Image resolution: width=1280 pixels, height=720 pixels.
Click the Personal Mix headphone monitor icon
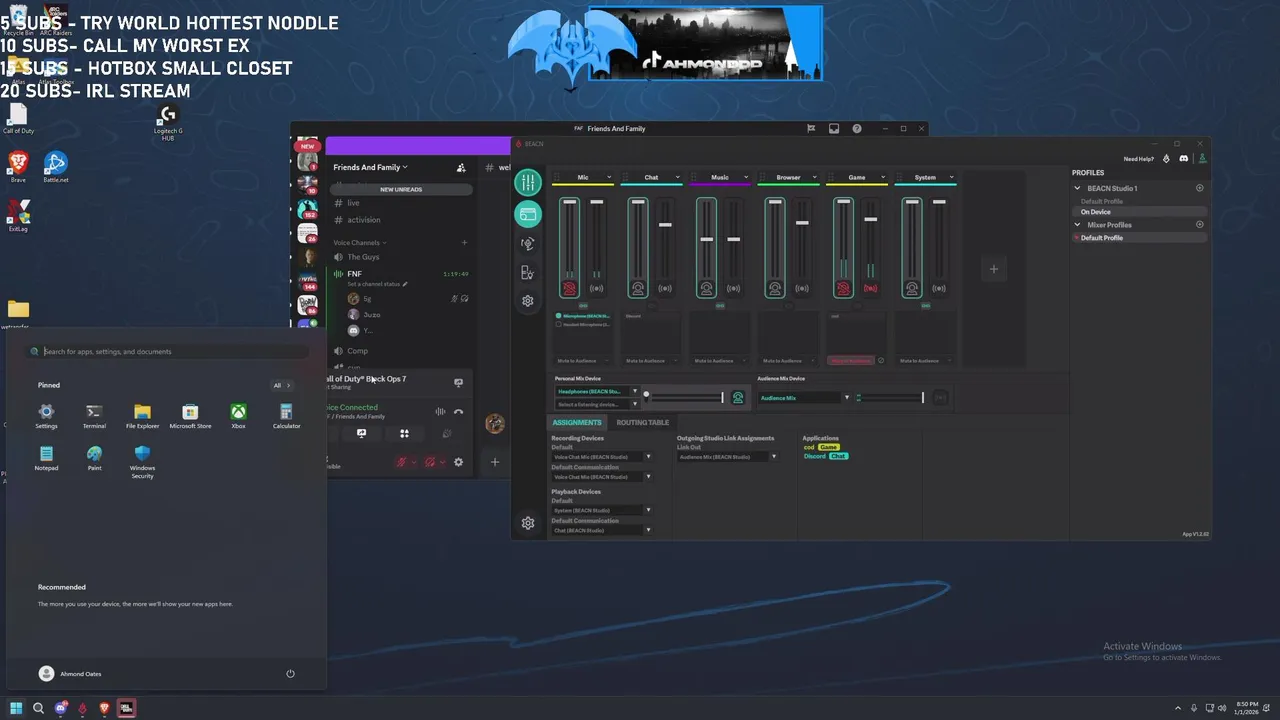[738, 397]
